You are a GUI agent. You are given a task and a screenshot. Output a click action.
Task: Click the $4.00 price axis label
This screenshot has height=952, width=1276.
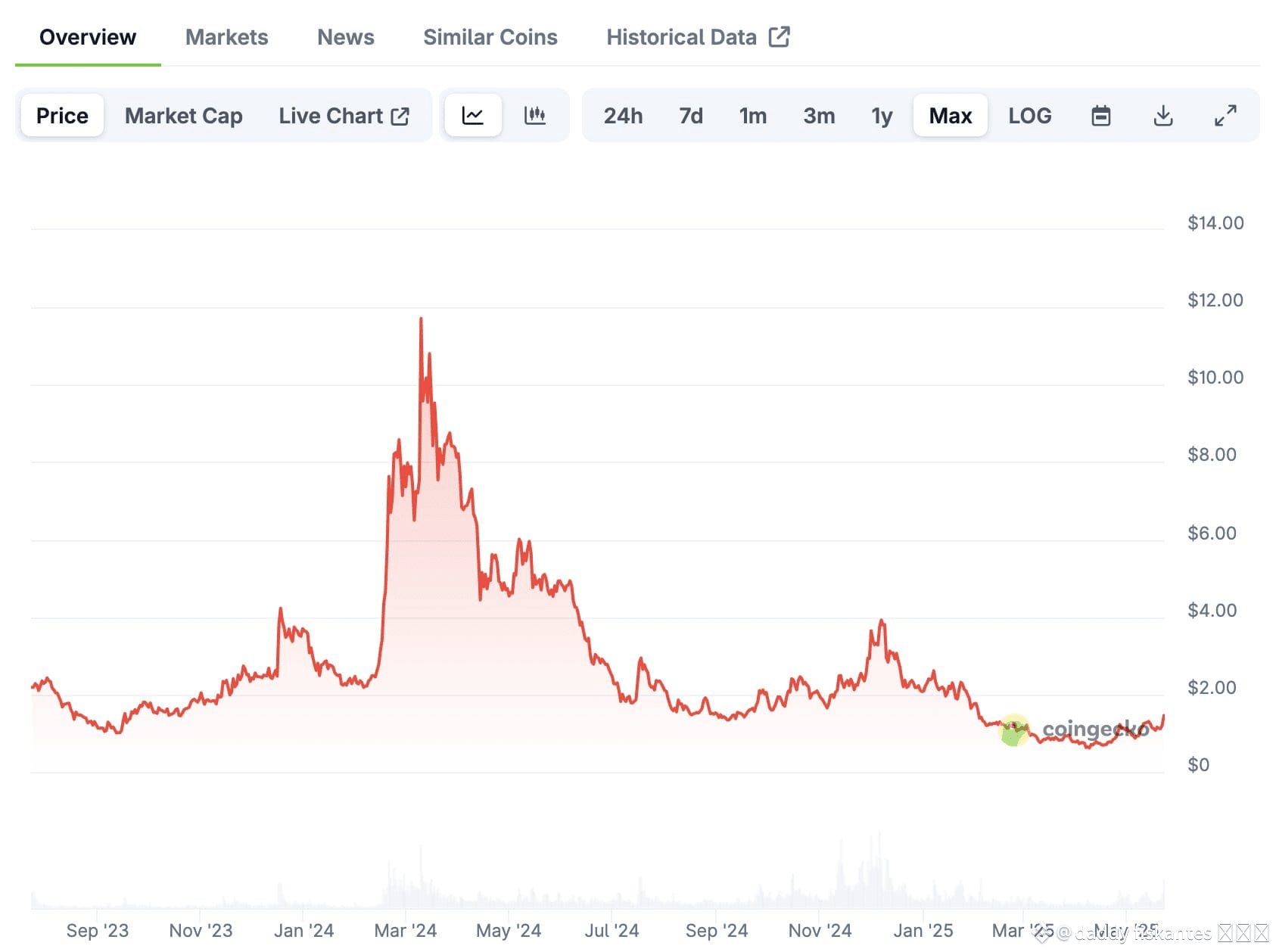click(1212, 610)
